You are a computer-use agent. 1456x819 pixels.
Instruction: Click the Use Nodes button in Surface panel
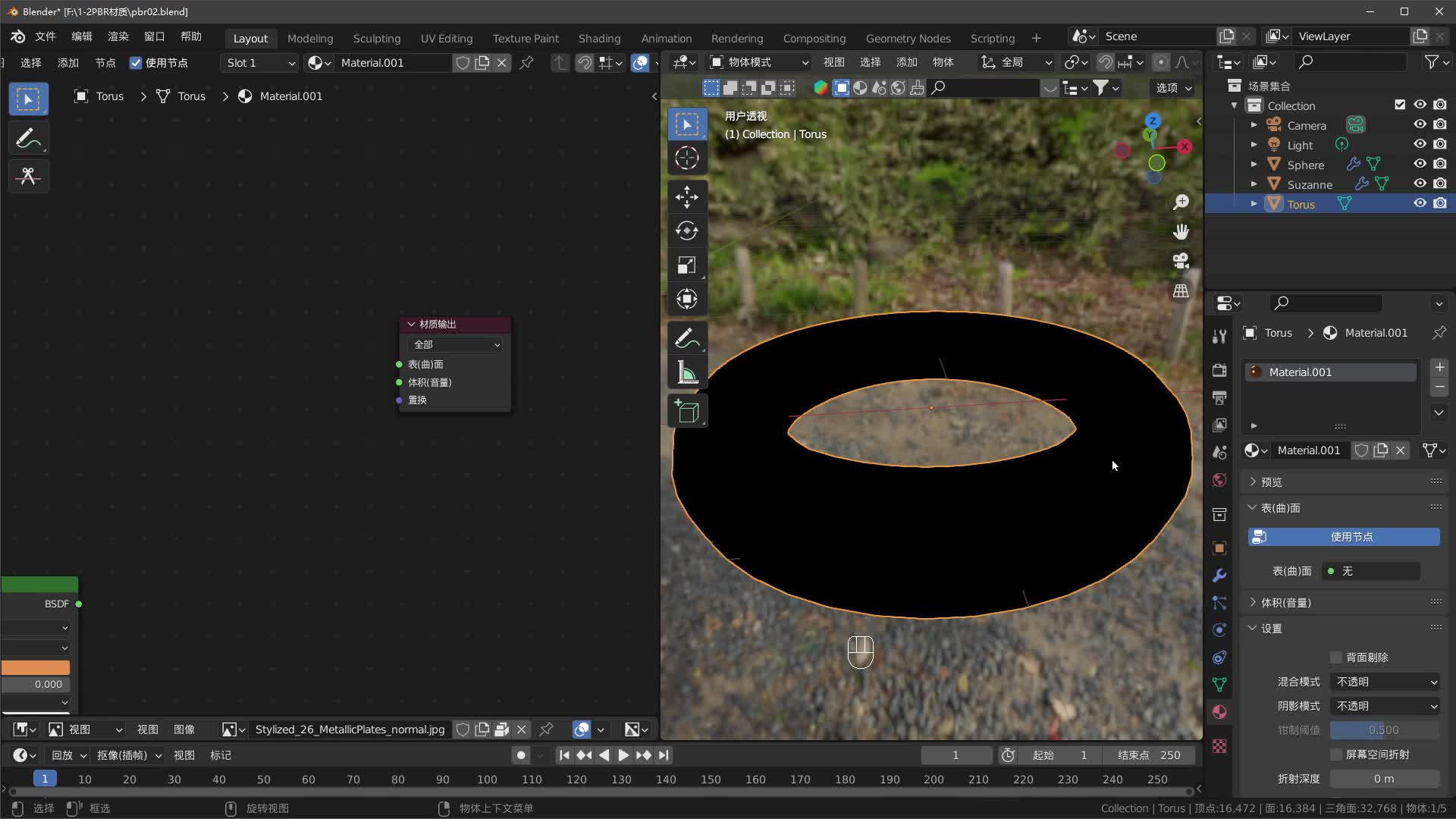click(1344, 536)
